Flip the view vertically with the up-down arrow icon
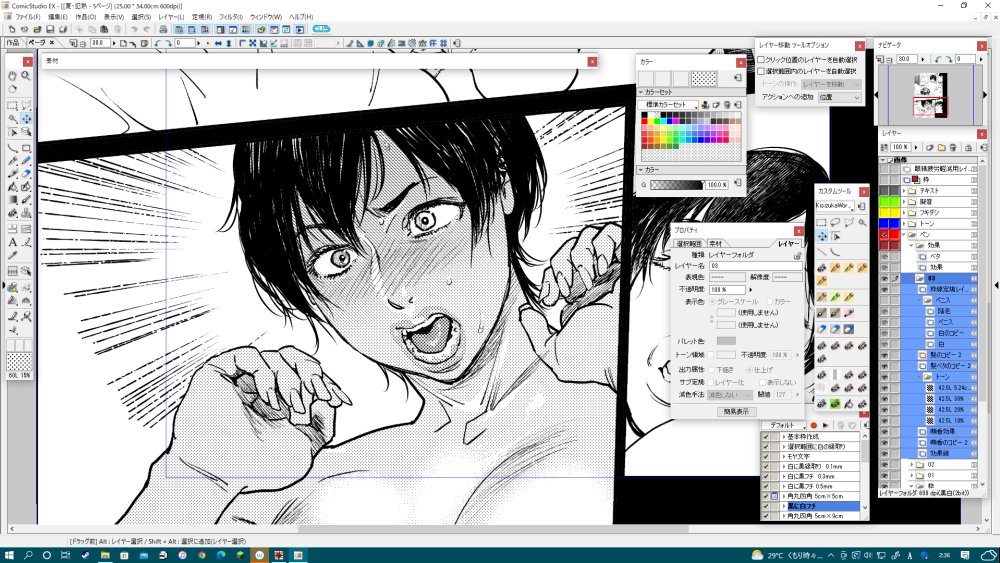 click(228, 43)
